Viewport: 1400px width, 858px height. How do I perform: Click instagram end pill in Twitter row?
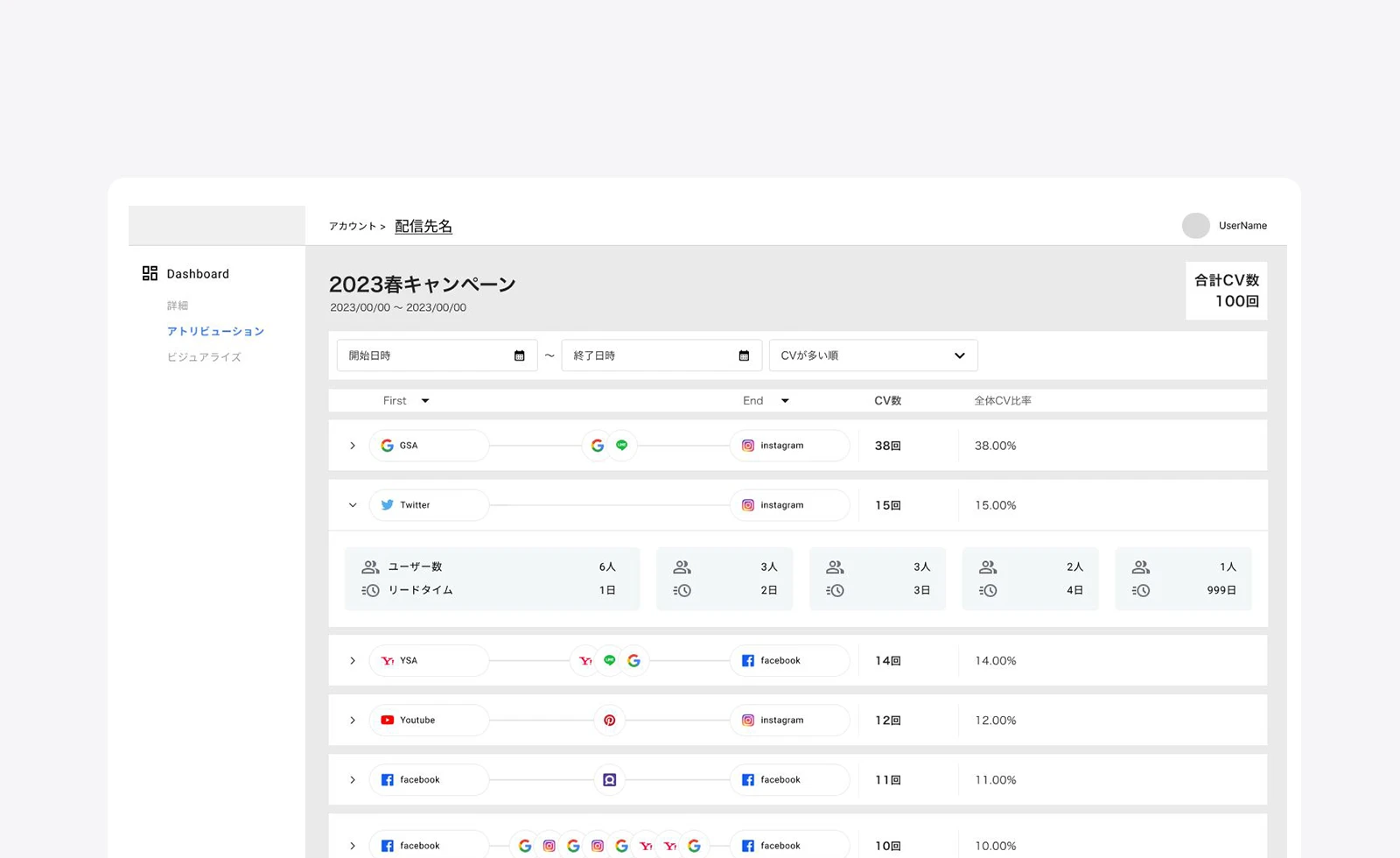[789, 505]
